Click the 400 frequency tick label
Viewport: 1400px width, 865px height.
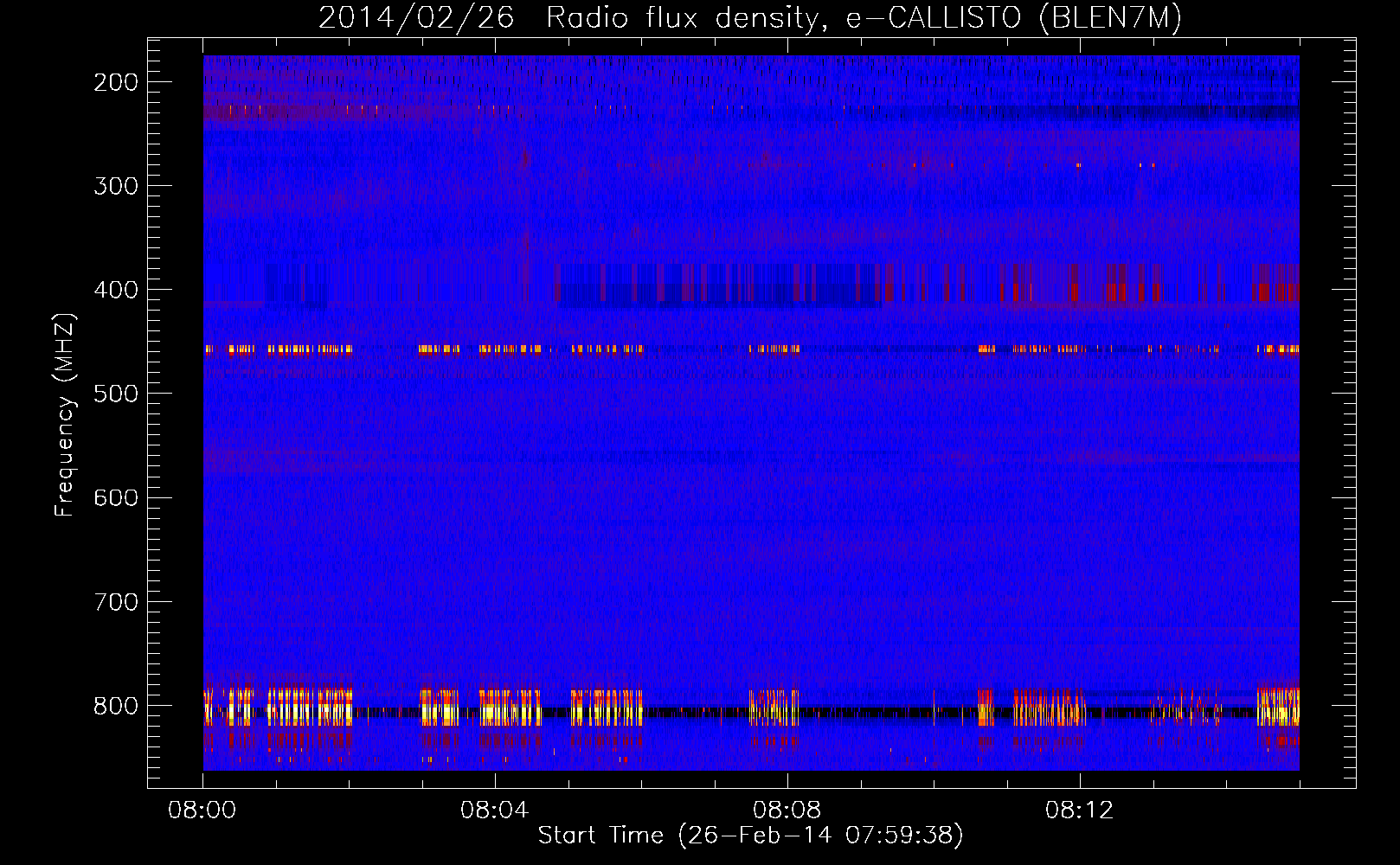click(x=115, y=290)
